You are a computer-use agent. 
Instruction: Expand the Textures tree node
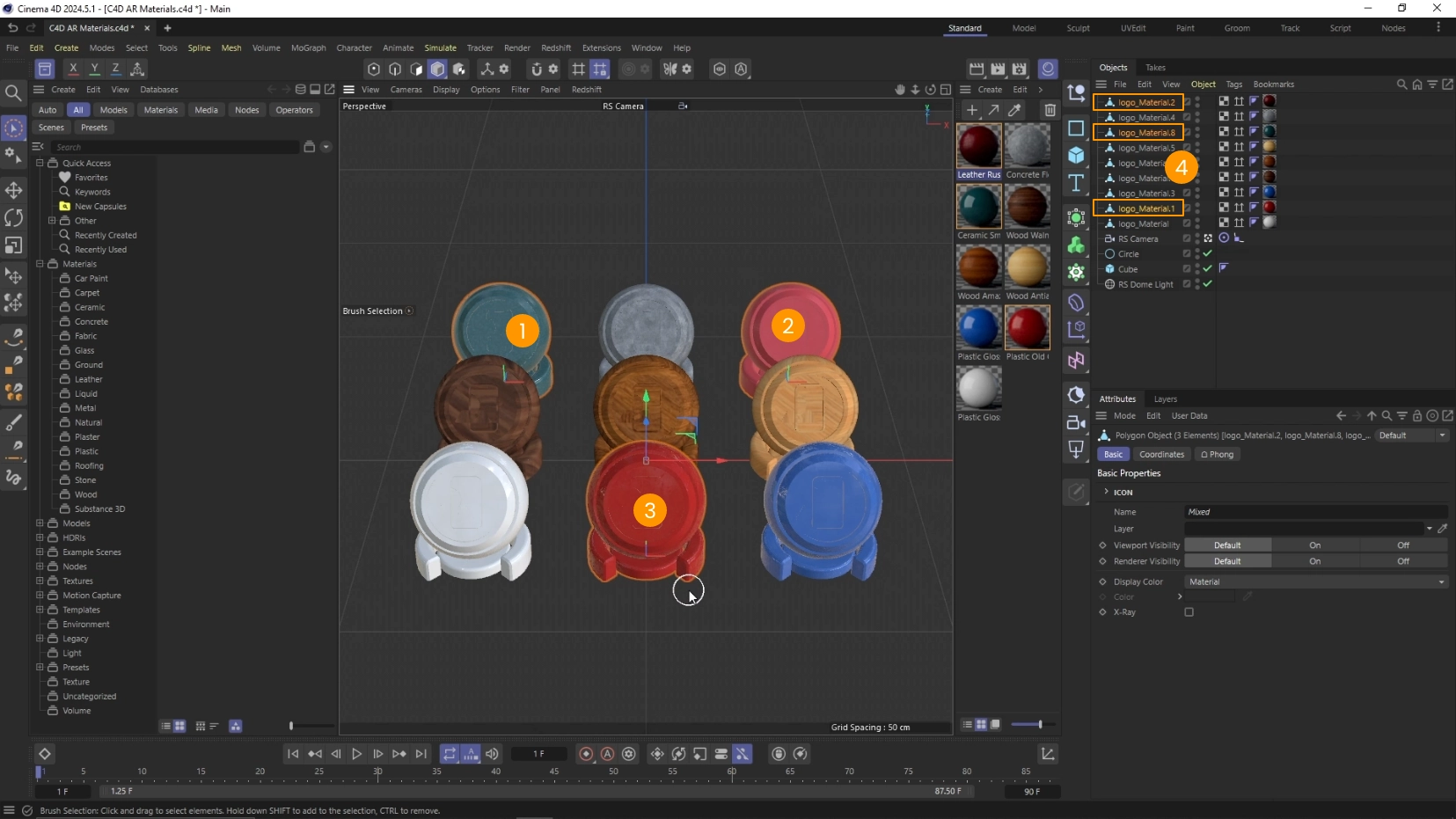tap(40, 581)
